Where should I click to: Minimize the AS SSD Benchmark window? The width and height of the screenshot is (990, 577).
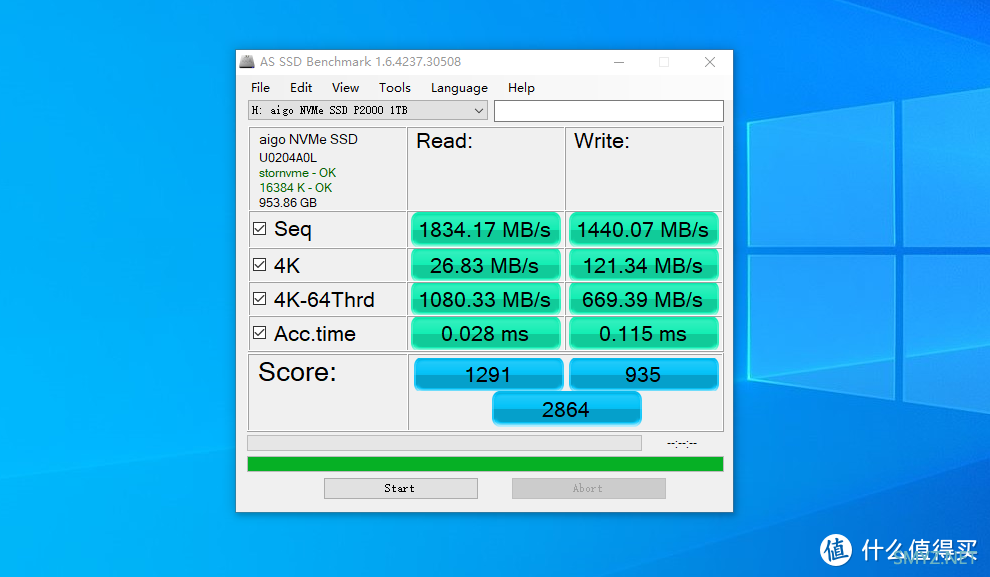point(619,62)
